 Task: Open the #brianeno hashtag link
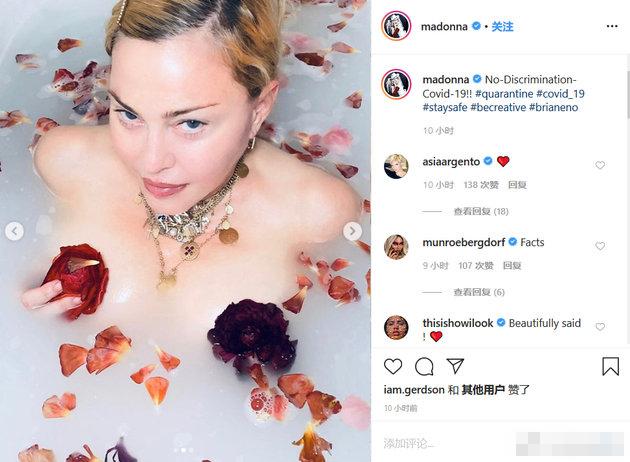554,107
